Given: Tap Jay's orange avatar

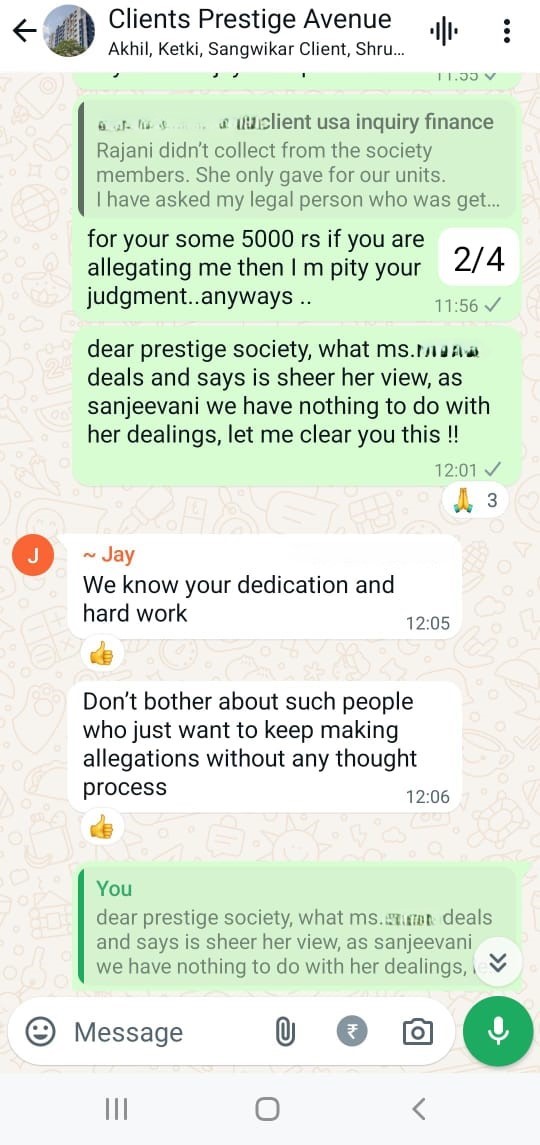Looking at the screenshot, I should (32, 556).
